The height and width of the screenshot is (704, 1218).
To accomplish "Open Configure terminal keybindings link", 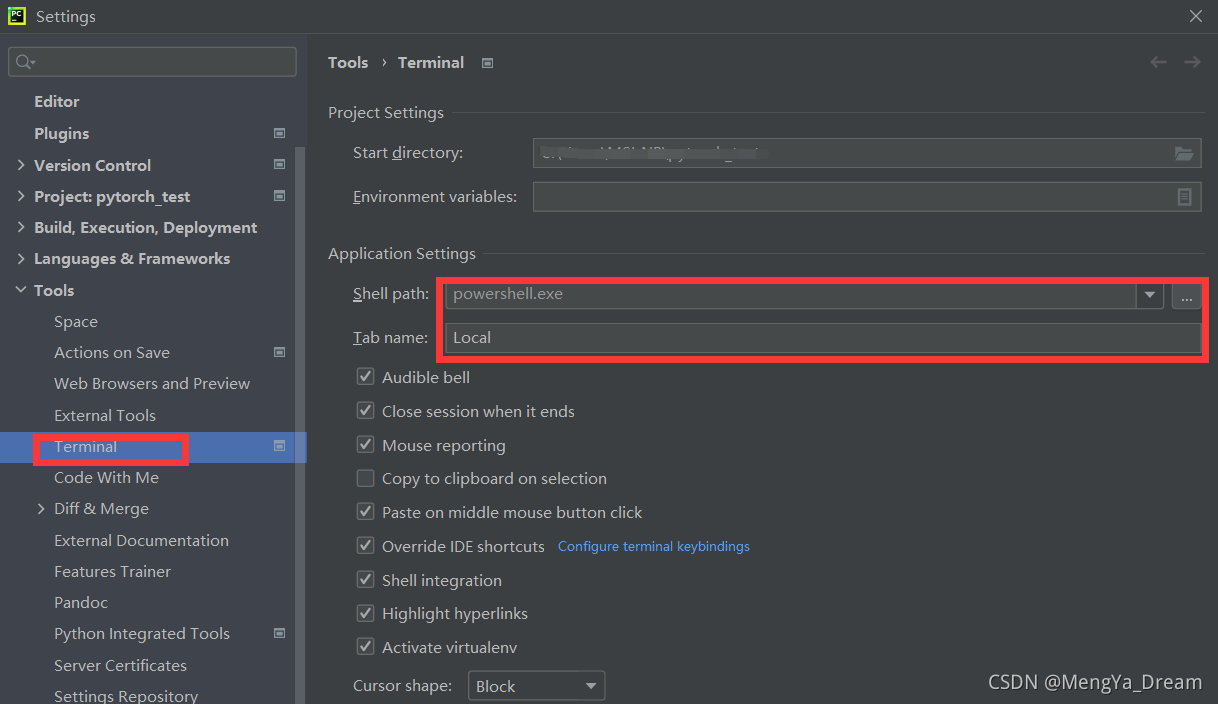I will pos(653,546).
